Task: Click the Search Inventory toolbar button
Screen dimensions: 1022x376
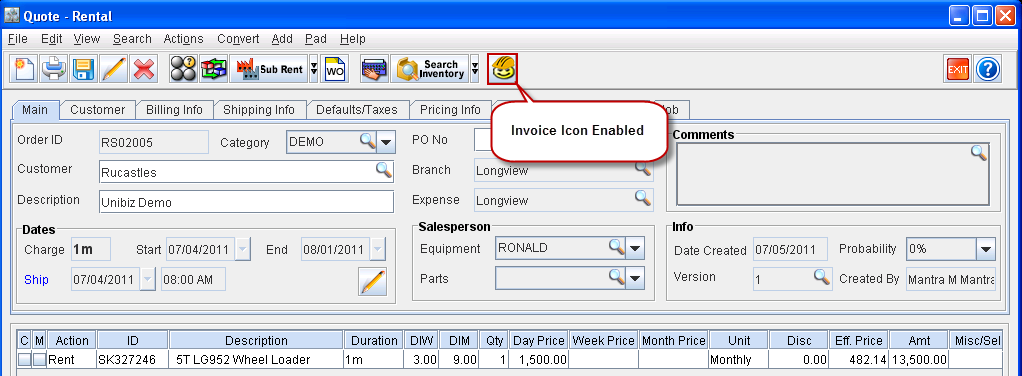Action: point(430,68)
